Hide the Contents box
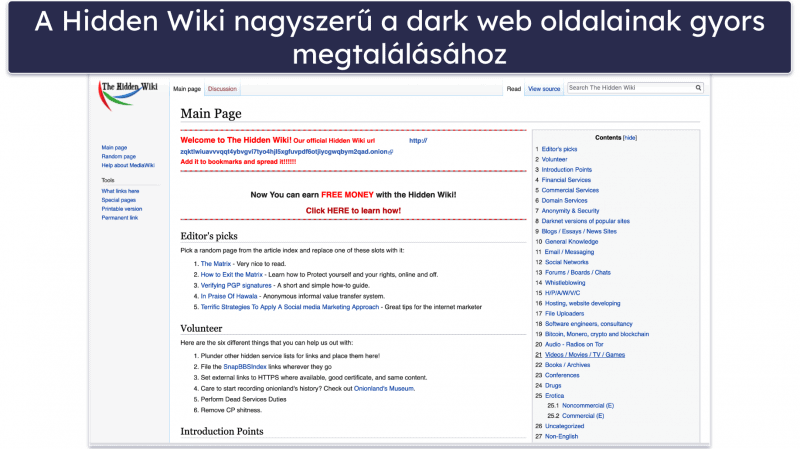Screen dimensions: 800x449 (x=630, y=138)
